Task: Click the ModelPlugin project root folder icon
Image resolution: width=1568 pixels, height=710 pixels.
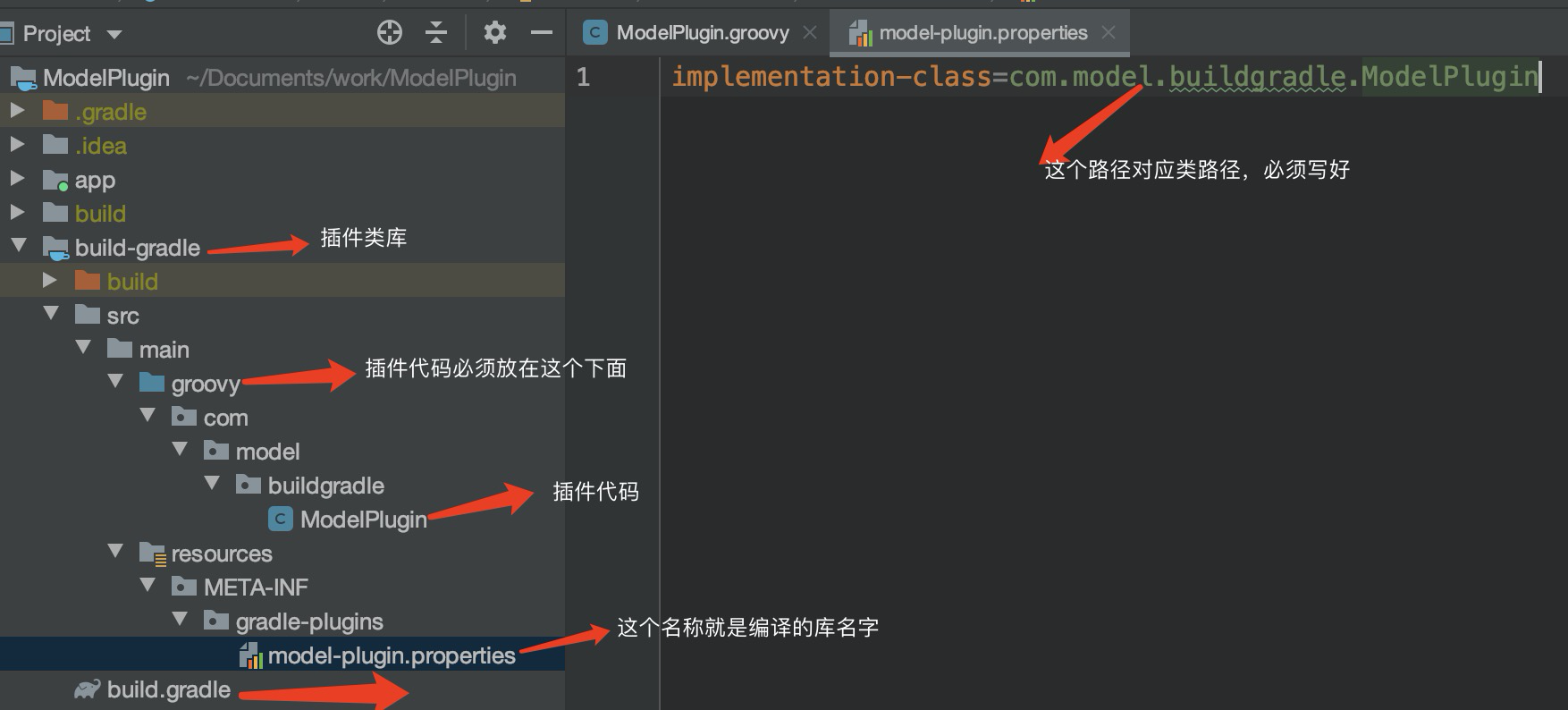Action: 23,78
